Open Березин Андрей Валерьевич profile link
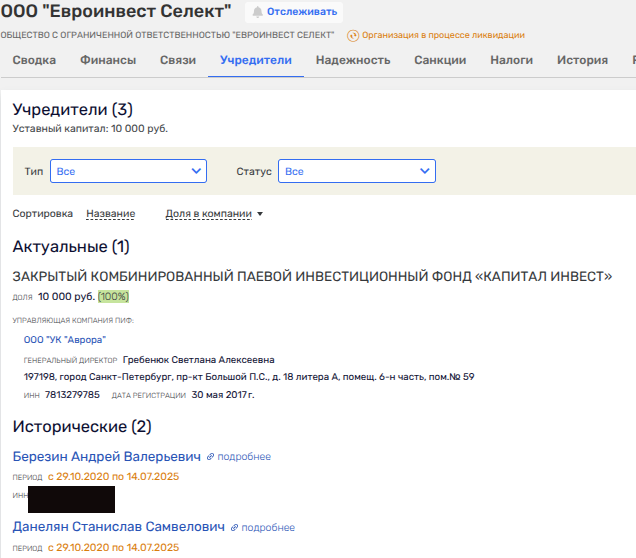636x558 pixels. (x=106, y=456)
